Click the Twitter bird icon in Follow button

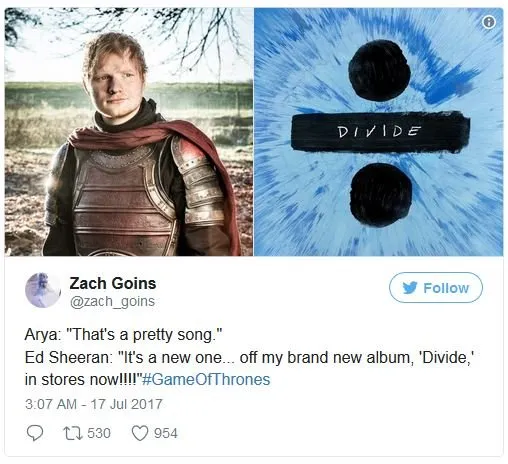point(410,288)
